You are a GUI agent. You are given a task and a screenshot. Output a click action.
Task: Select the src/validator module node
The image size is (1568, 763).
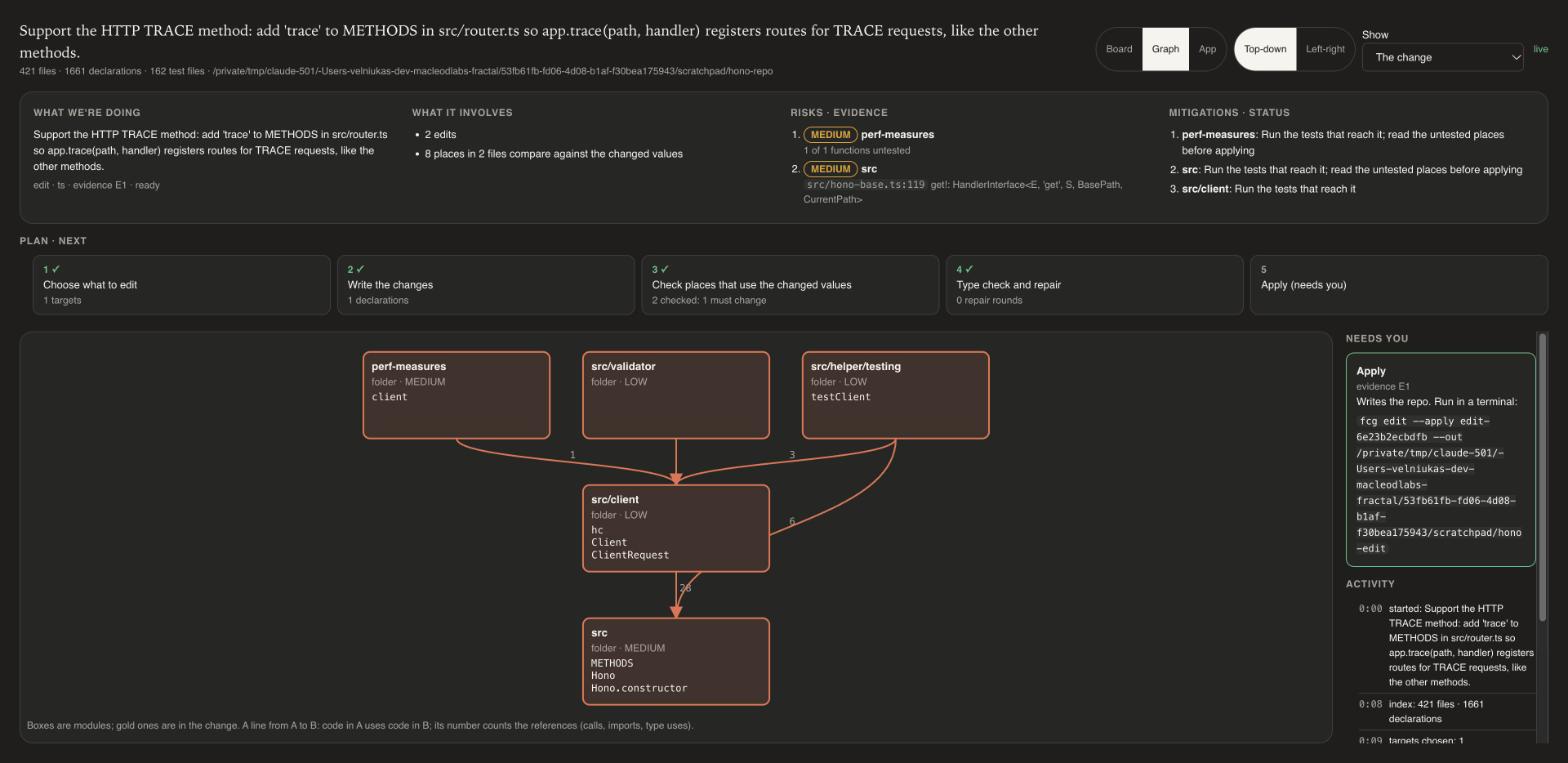pos(676,395)
